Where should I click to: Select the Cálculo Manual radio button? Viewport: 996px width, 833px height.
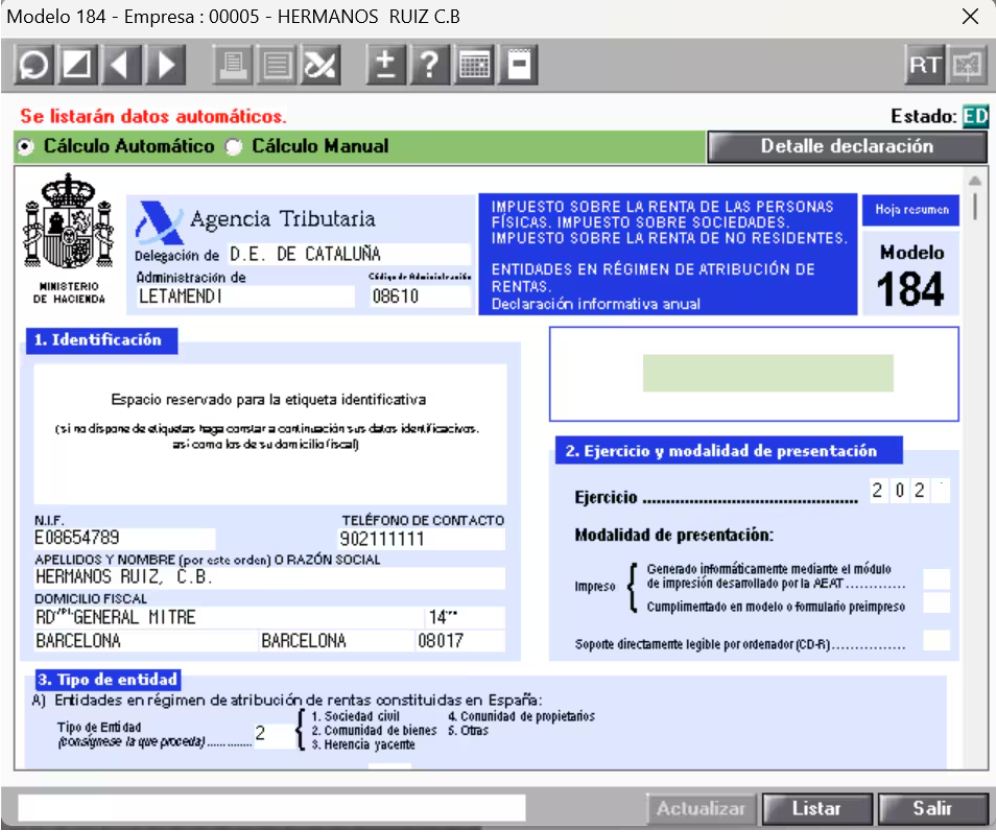pos(234,146)
